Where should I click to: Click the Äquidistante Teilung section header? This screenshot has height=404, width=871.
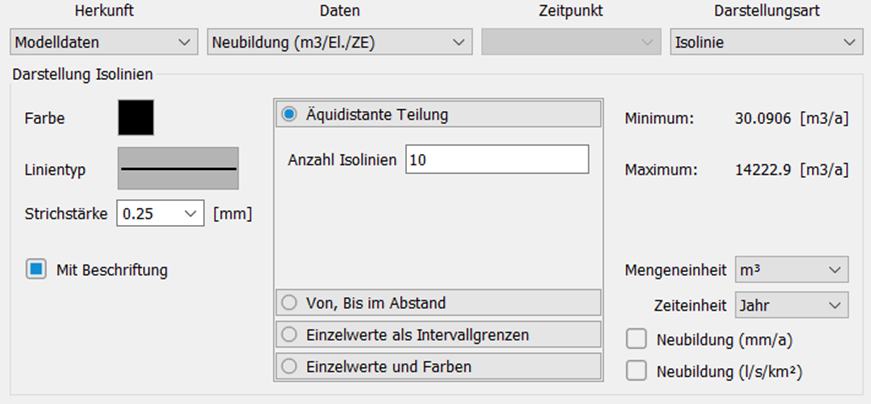(438, 114)
